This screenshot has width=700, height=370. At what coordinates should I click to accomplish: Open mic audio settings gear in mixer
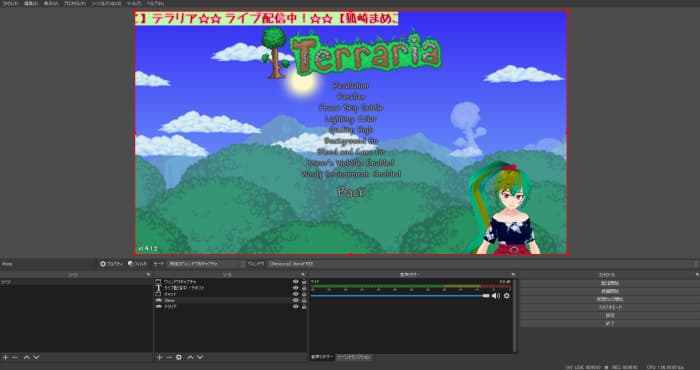tap(506, 295)
